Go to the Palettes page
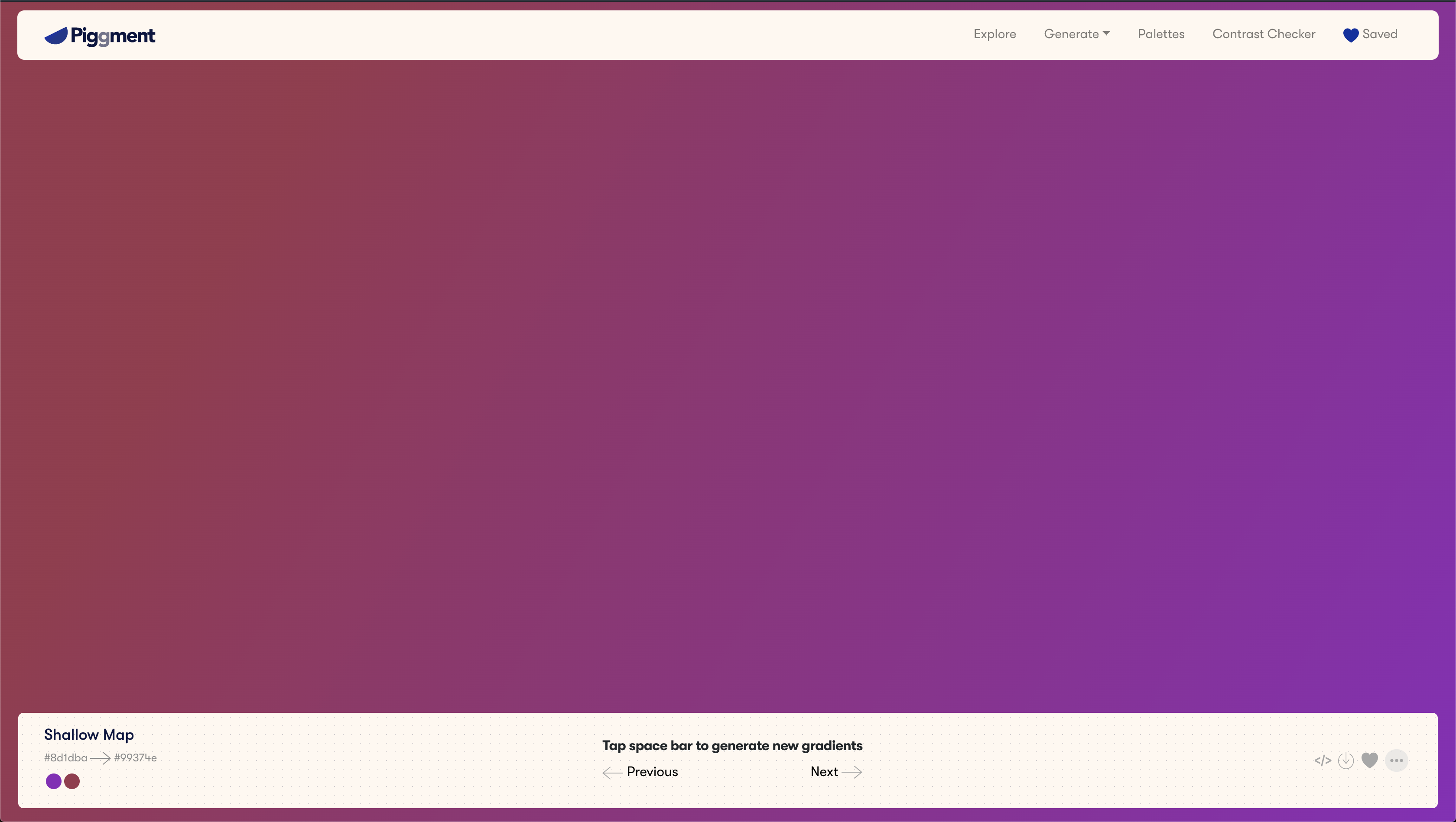 click(1160, 34)
